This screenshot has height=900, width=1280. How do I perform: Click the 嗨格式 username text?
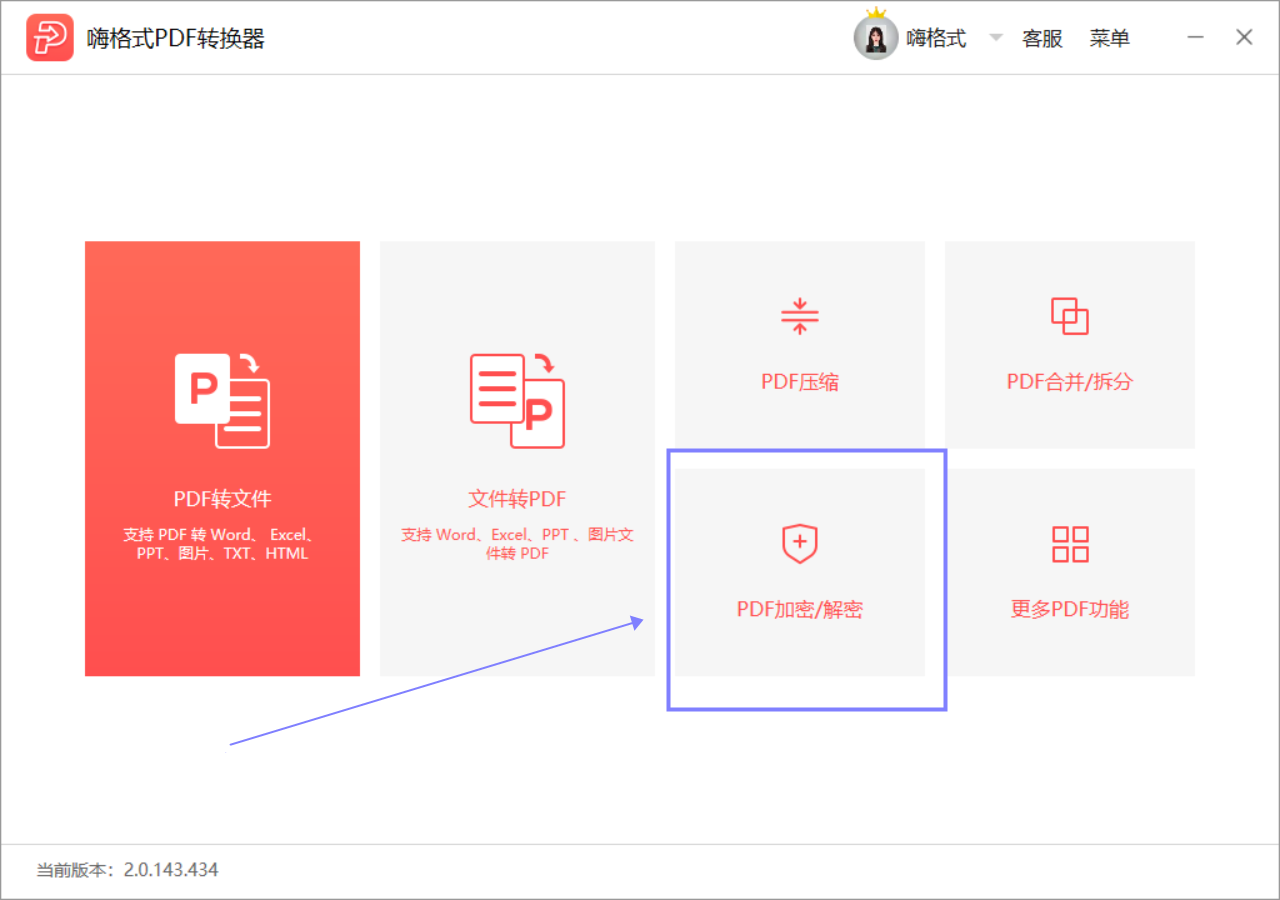point(938,37)
